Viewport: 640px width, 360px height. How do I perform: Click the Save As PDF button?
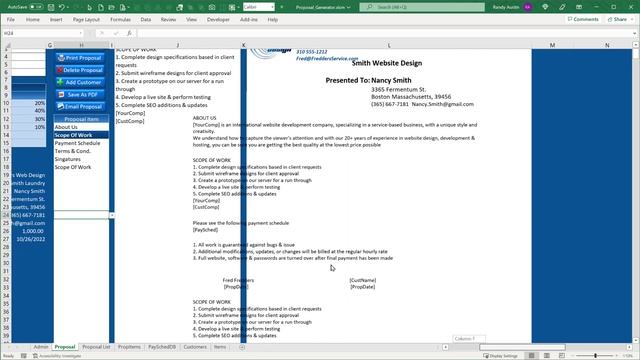[80, 95]
